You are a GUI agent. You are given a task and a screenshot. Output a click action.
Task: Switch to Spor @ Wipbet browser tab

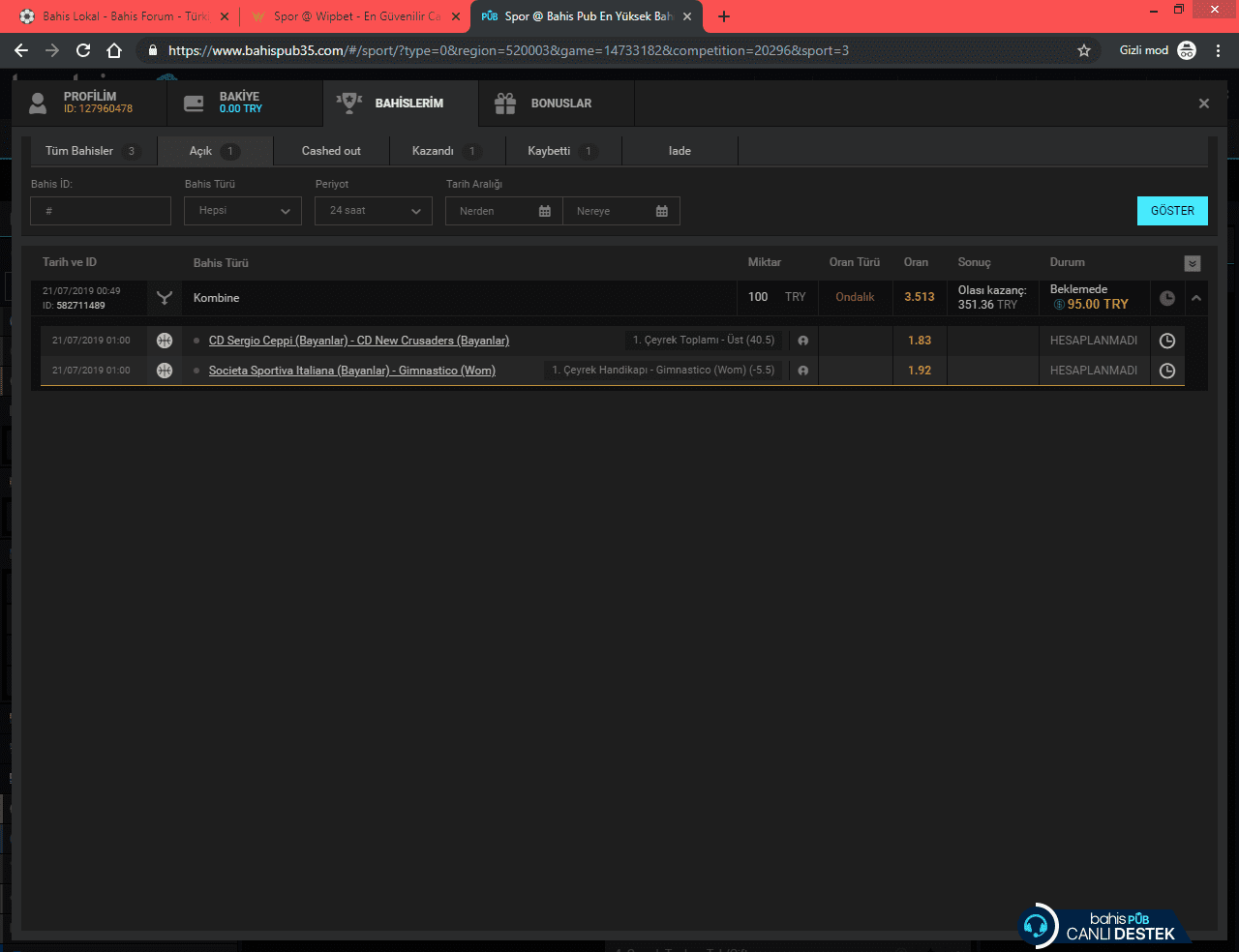pyautogui.click(x=355, y=16)
